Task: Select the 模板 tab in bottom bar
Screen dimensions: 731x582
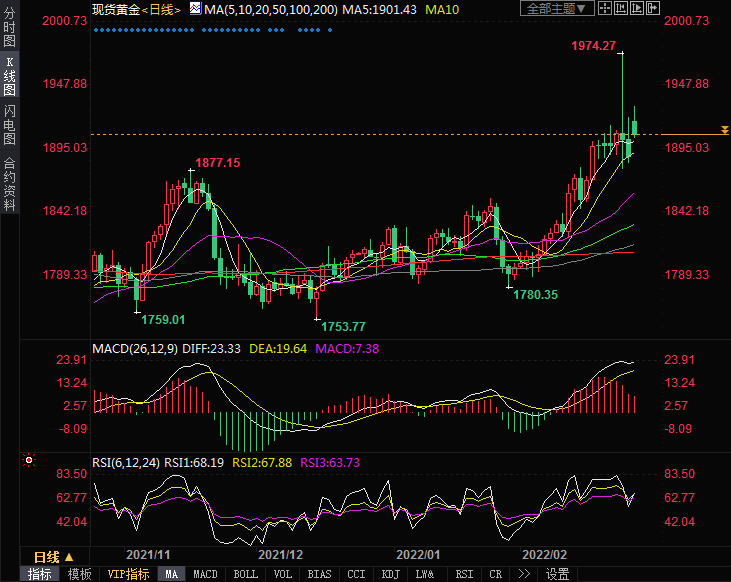Action: (x=79, y=574)
